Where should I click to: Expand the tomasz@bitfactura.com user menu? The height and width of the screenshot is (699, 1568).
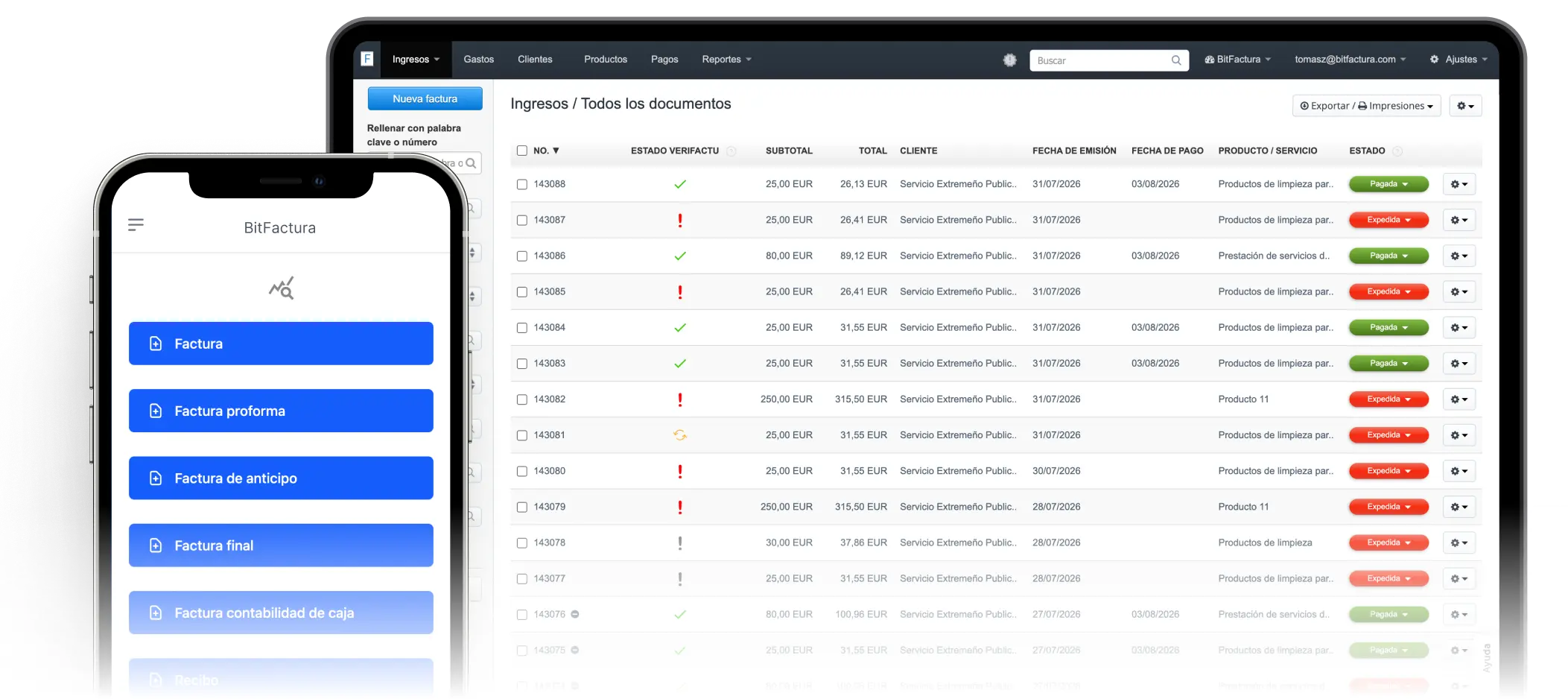point(1350,60)
